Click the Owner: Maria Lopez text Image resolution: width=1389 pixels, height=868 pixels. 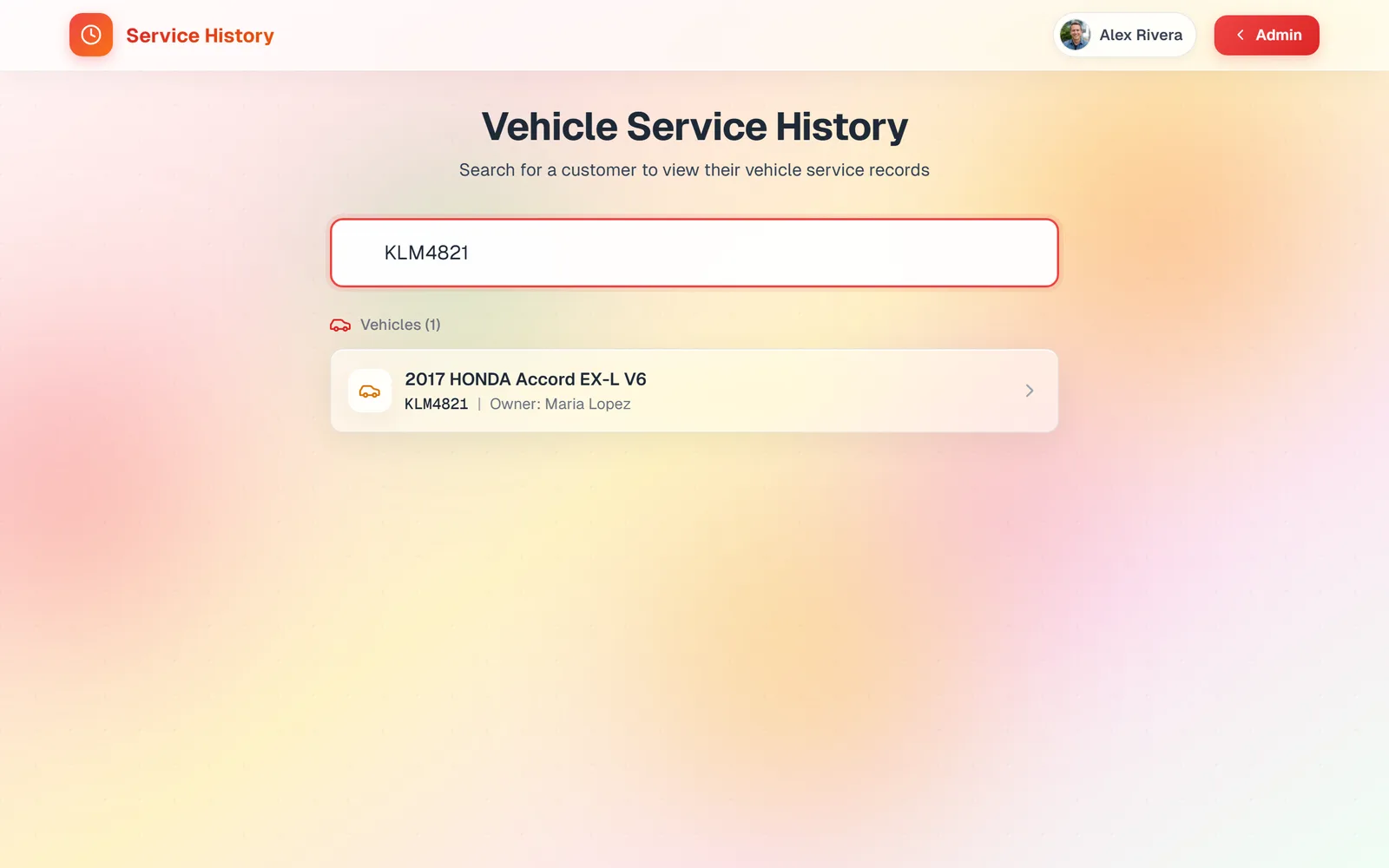click(x=560, y=404)
